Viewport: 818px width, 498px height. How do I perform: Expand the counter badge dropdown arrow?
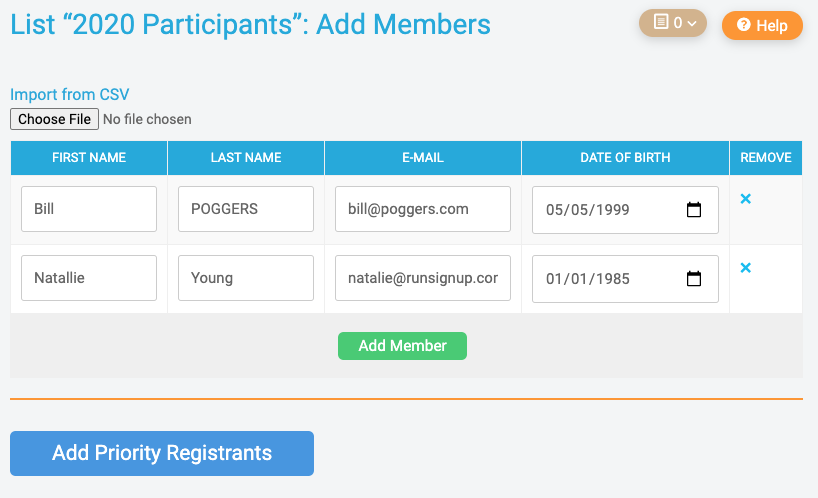click(691, 23)
